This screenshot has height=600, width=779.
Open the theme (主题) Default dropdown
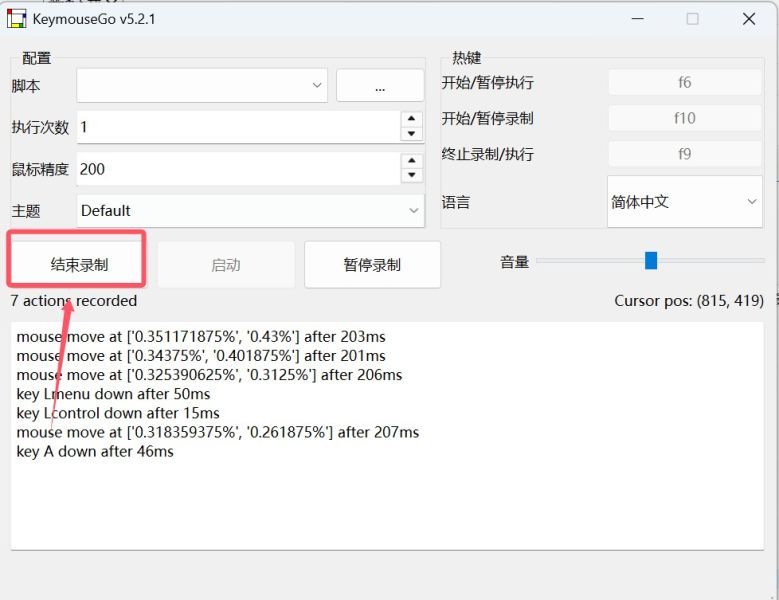(251, 211)
